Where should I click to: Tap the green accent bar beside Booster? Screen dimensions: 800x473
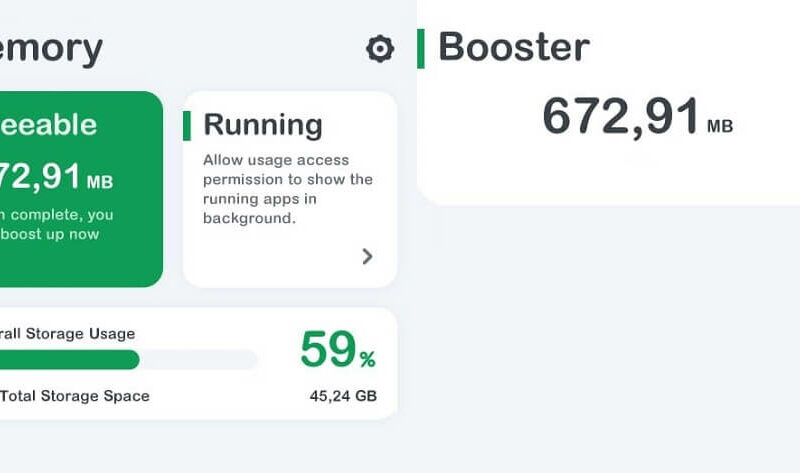(421, 48)
